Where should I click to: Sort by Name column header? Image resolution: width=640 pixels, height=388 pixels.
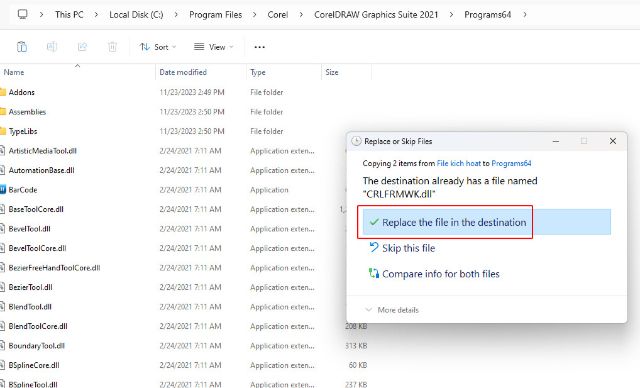tap(14, 72)
